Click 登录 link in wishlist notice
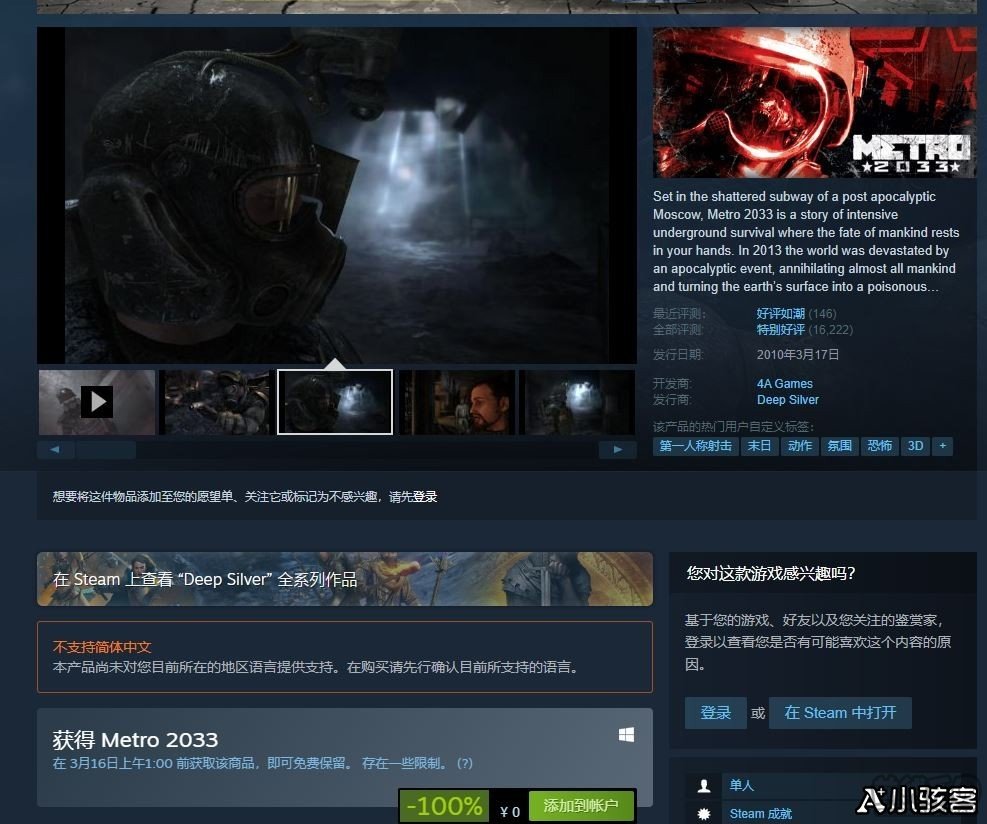The height and width of the screenshot is (824, 987). coord(425,497)
